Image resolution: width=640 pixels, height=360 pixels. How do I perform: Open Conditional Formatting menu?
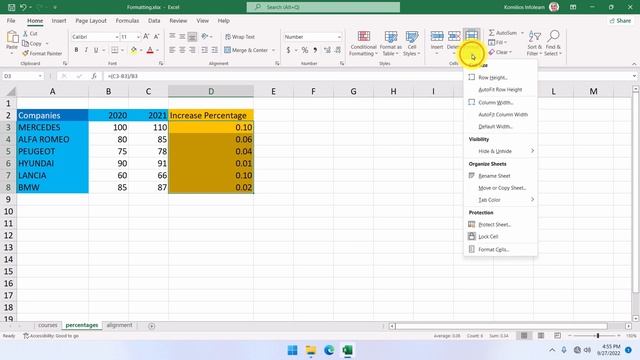click(363, 43)
